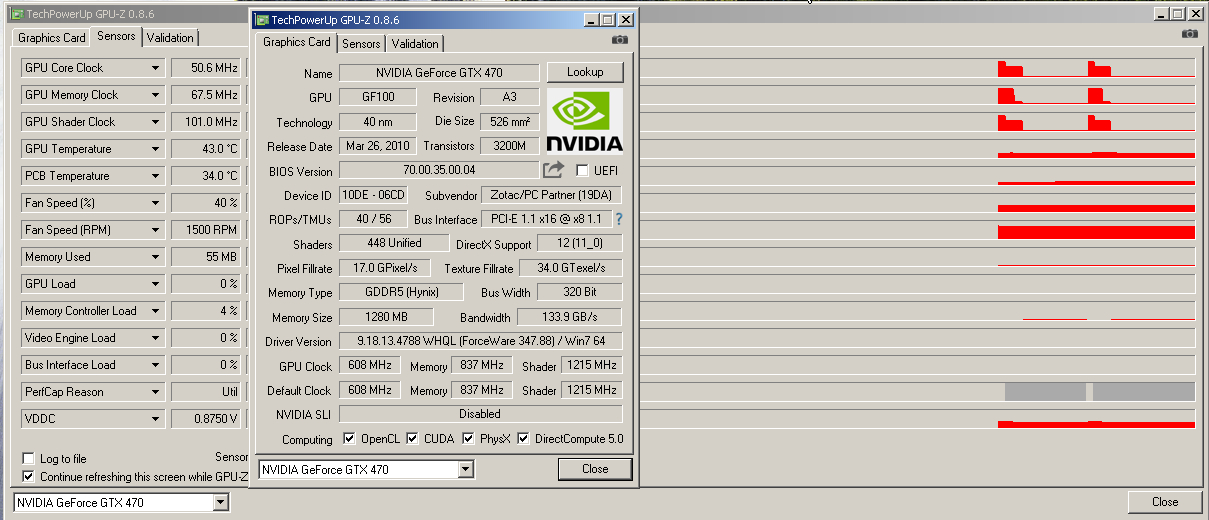The width and height of the screenshot is (1209, 520).
Task: Open the Memory Used sensor dropdown
Action: (155, 257)
